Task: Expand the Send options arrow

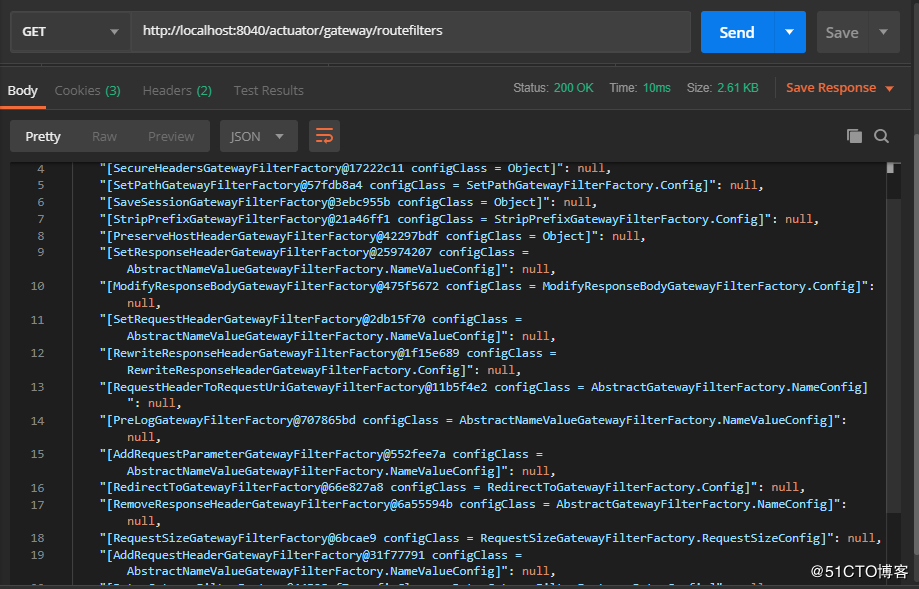Action: pos(790,32)
